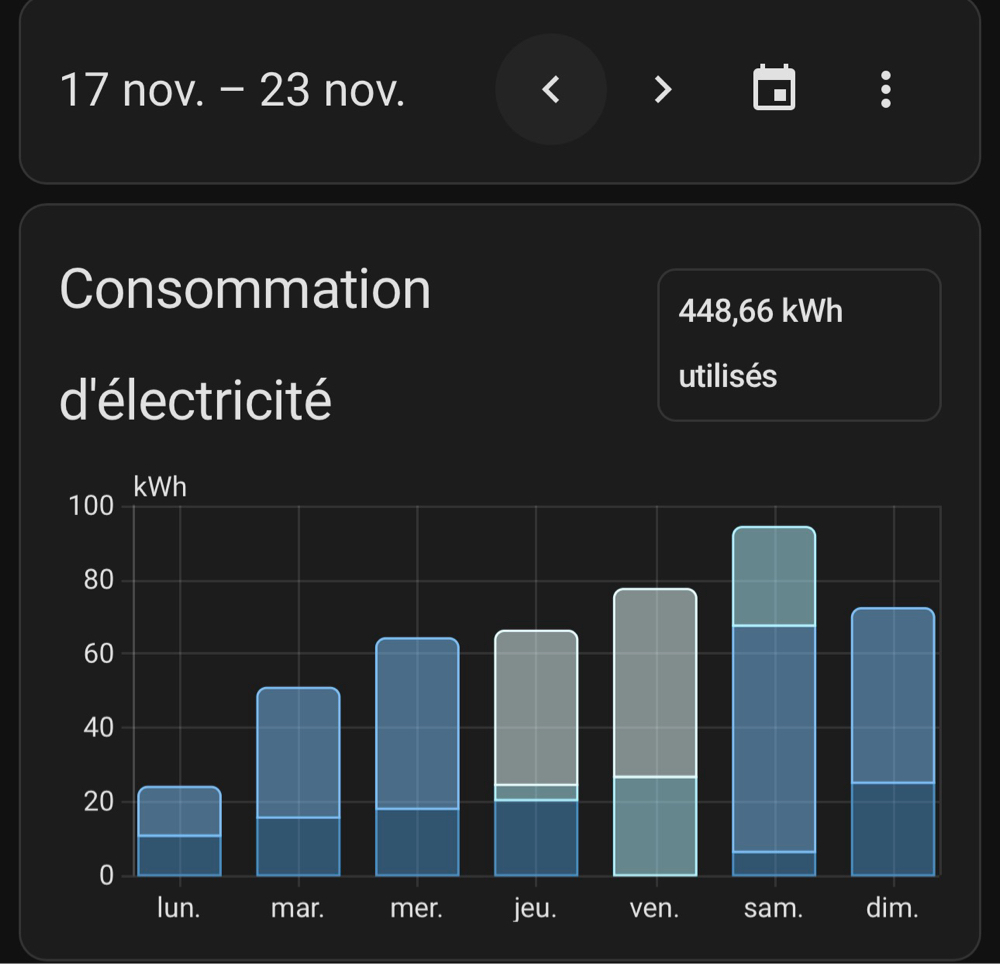1000x964 pixels.
Task: Click the lower dark segment of Monday's bar
Action: (179, 855)
